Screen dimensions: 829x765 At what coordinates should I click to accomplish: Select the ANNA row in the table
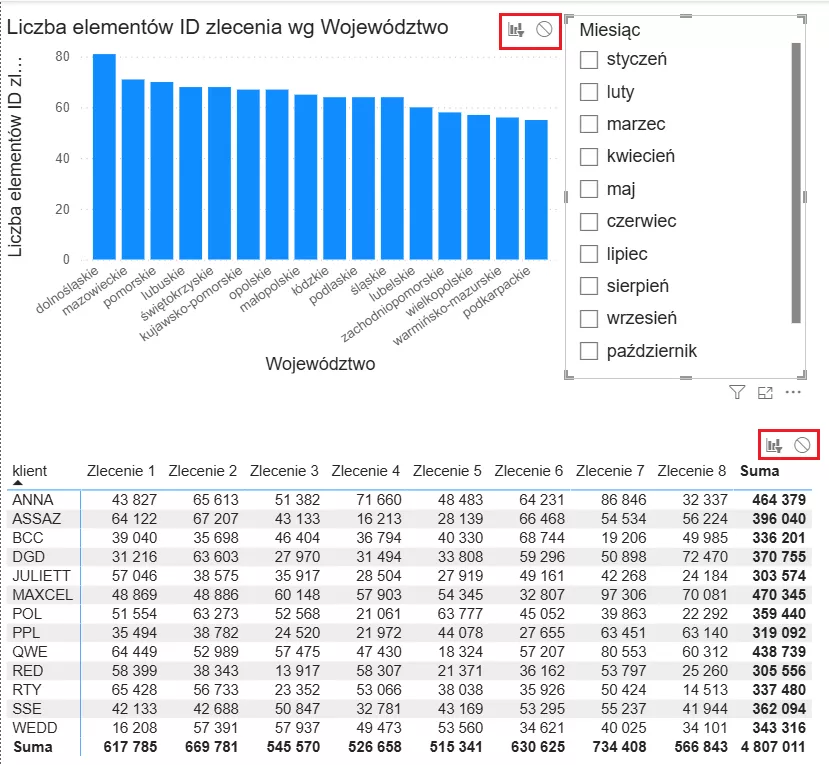34,499
